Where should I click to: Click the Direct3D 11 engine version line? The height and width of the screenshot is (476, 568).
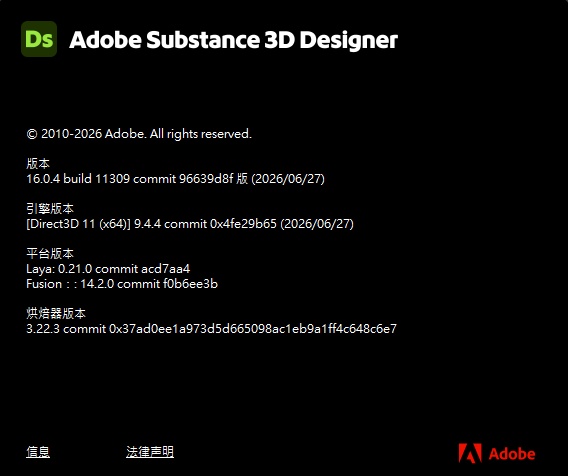click(x=190, y=224)
